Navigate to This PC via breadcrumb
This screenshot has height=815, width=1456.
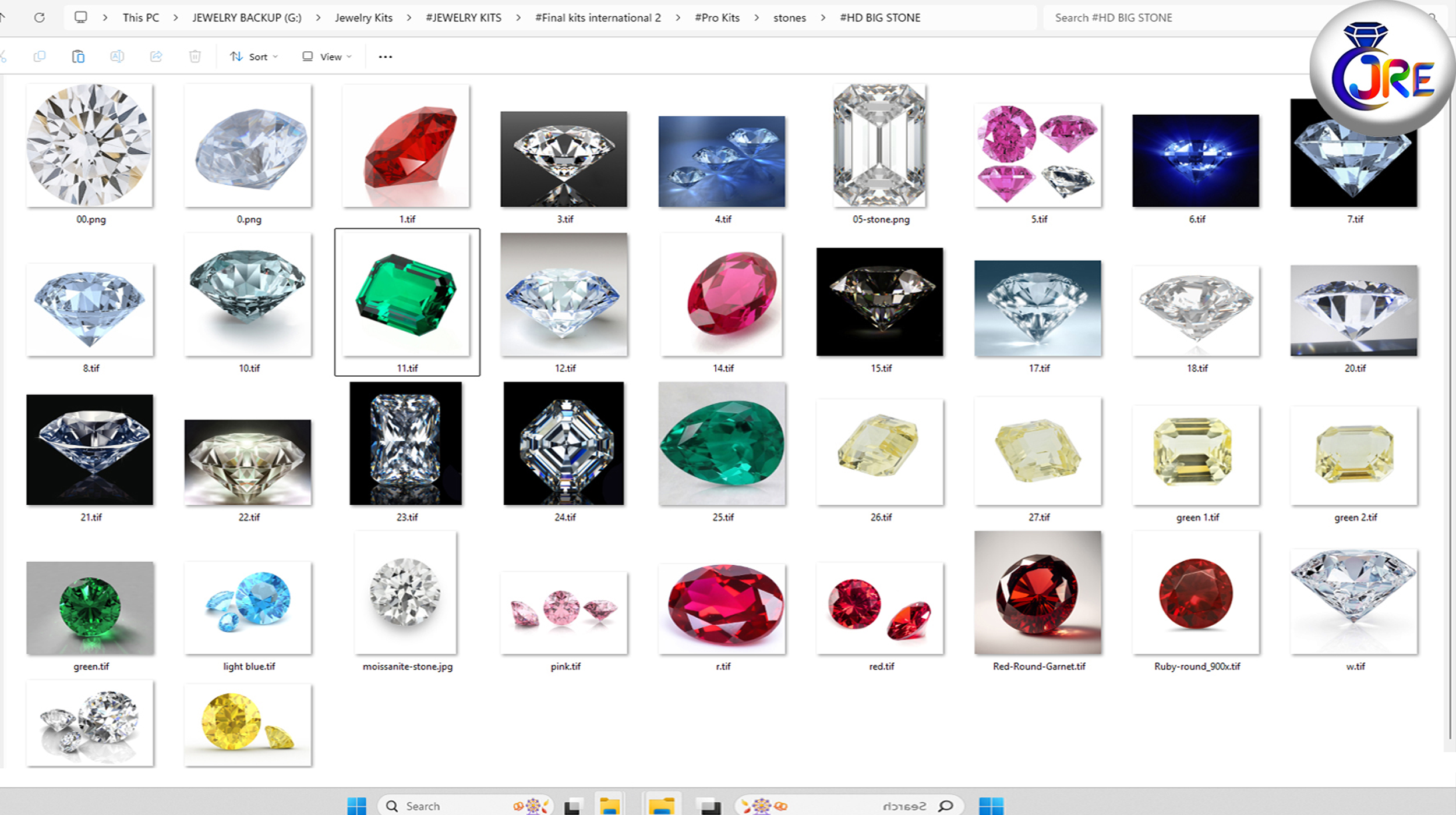coord(140,17)
